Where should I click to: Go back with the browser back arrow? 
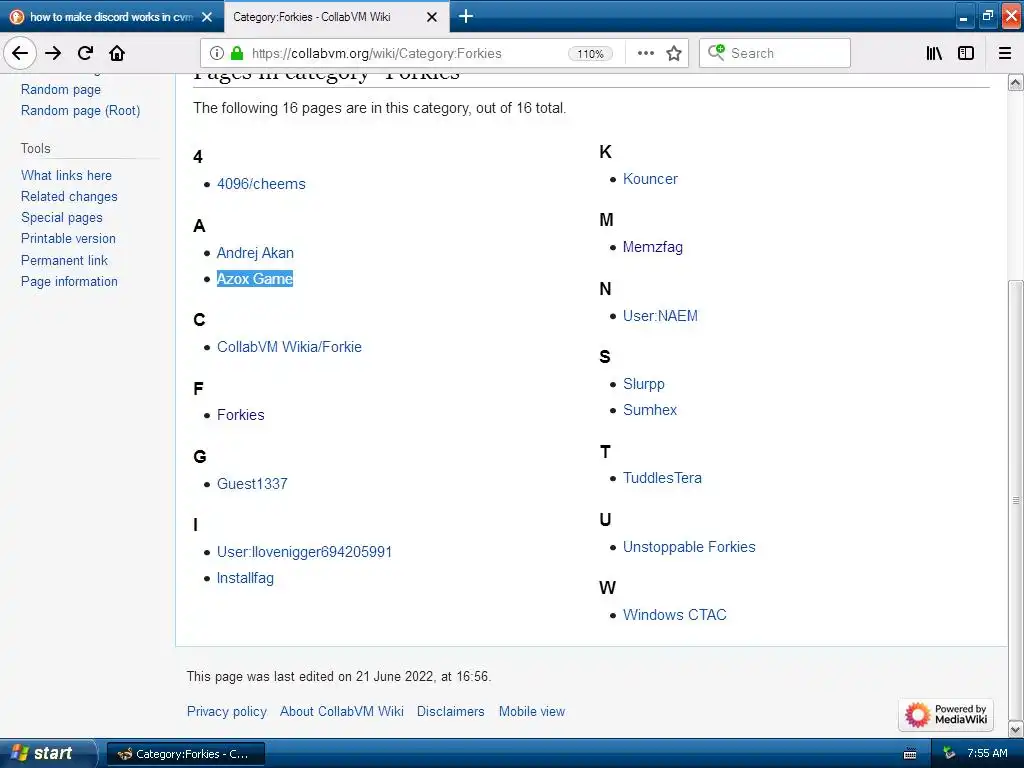(x=20, y=53)
